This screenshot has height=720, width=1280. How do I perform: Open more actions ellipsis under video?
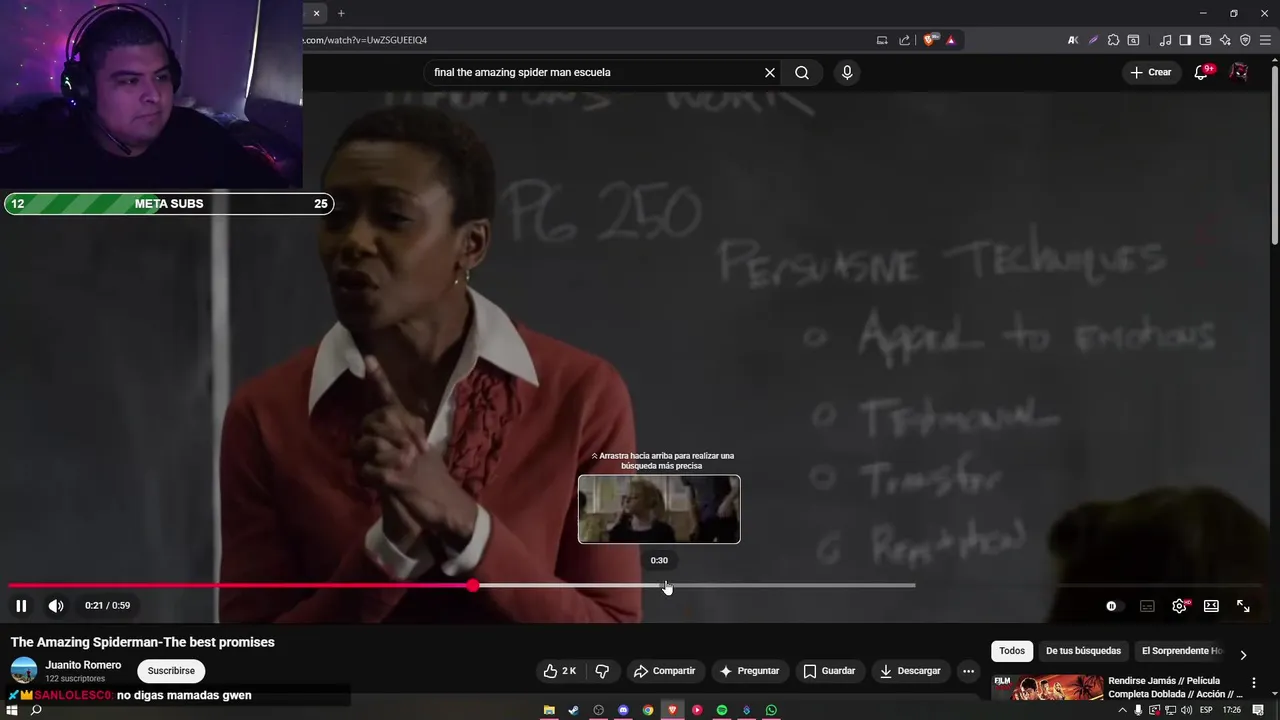tap(968, 671)
